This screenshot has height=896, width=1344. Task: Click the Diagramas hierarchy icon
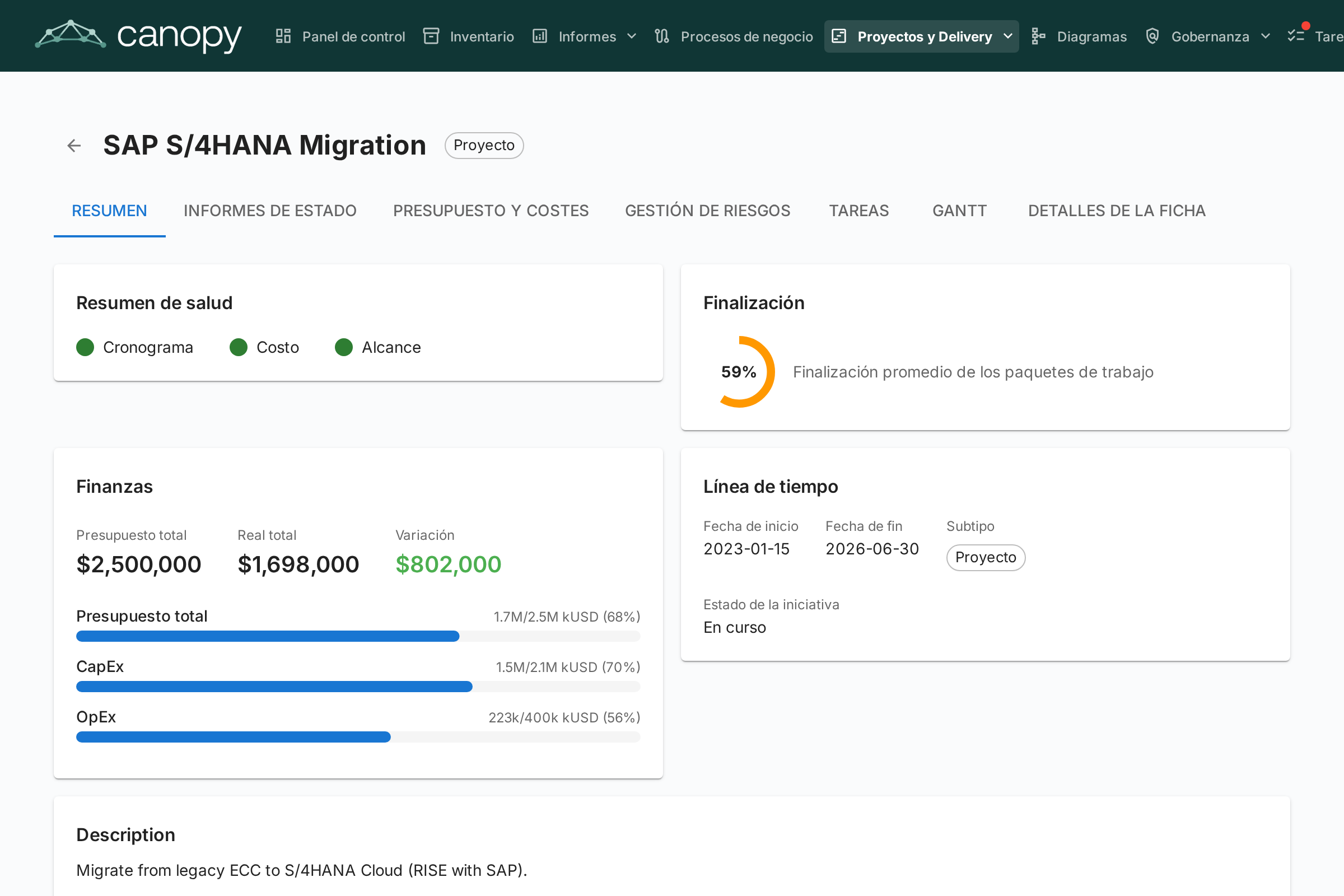[x=1038, y=36]
